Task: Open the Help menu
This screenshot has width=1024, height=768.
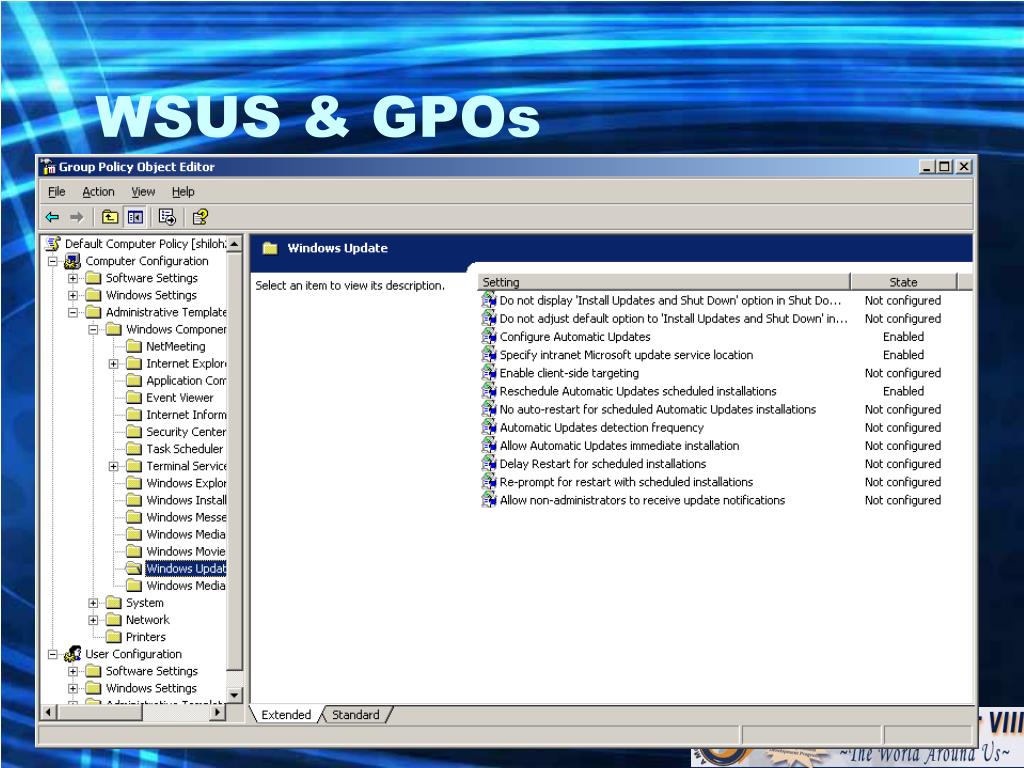Action: point(183,191)
